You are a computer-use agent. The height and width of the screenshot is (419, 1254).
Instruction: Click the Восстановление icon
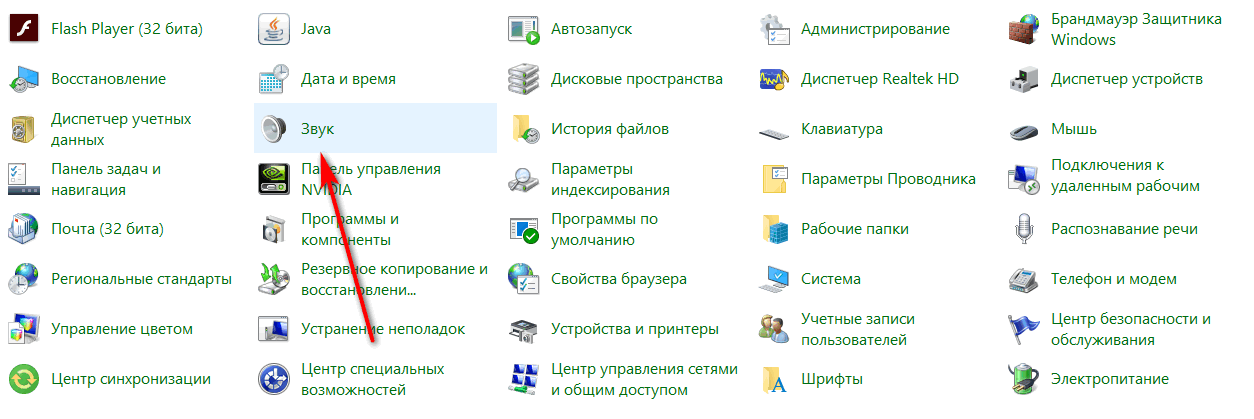pyautogui.click(x=23, y=79)
